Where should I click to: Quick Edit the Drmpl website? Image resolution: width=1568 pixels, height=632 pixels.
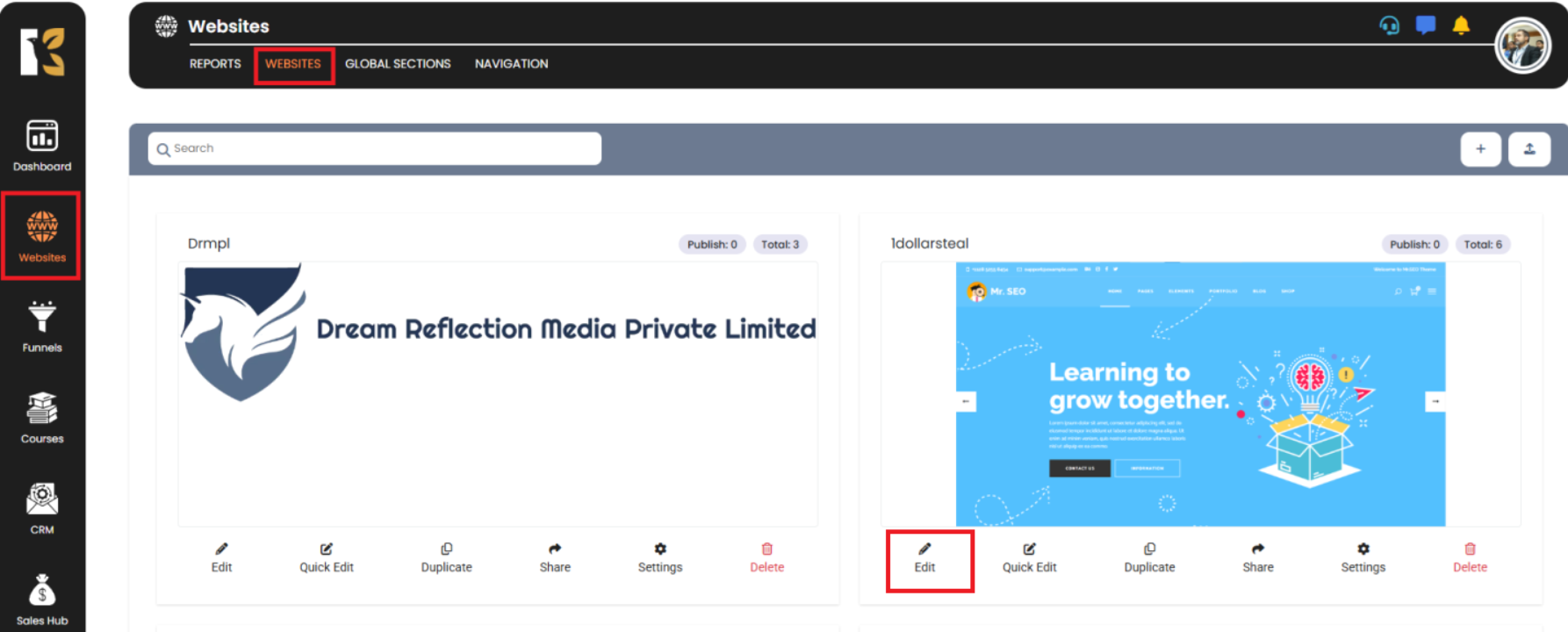[327, 558]
